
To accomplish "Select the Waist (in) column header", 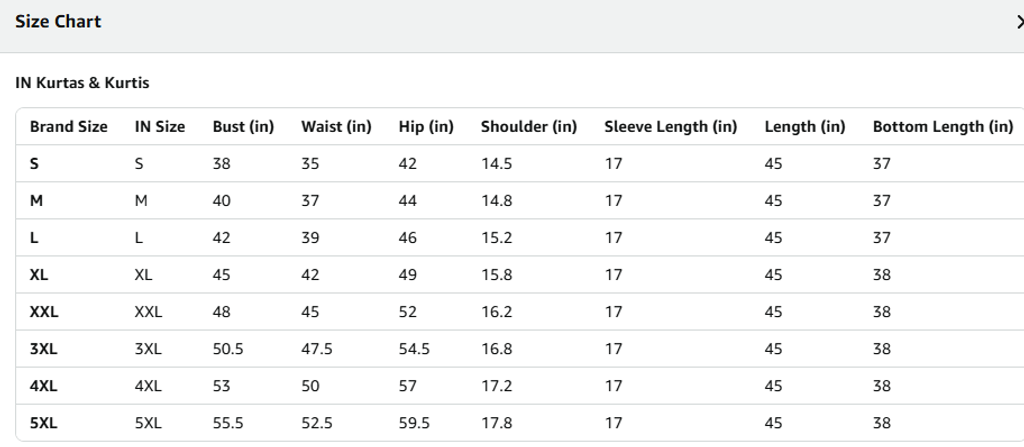I will click(x=336, y=127).
